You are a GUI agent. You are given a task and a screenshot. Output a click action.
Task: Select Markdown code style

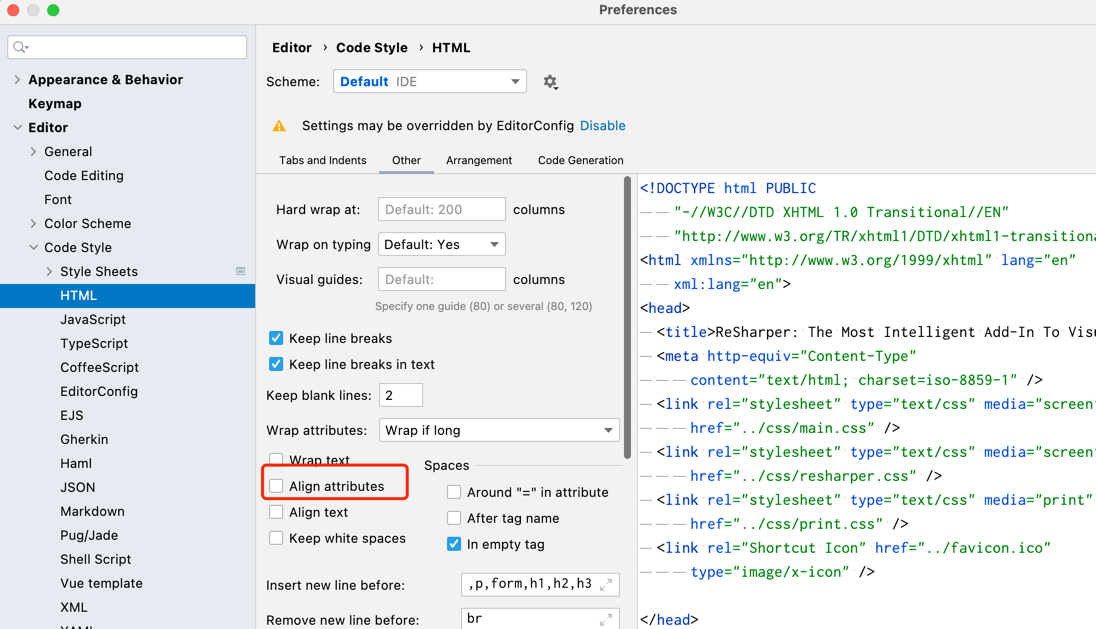click(x=92, y=511)
